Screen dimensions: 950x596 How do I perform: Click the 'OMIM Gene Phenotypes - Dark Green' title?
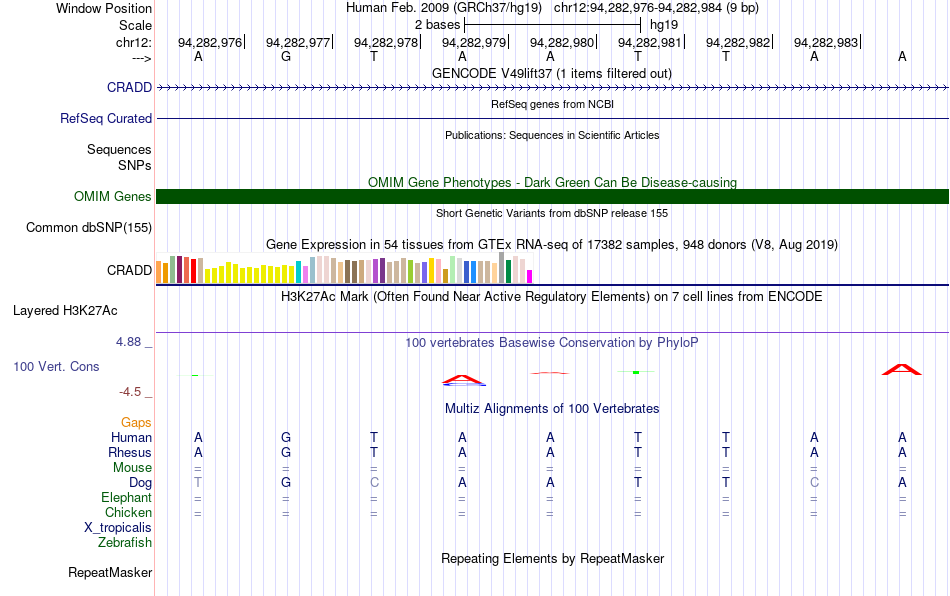coord(552,182)
